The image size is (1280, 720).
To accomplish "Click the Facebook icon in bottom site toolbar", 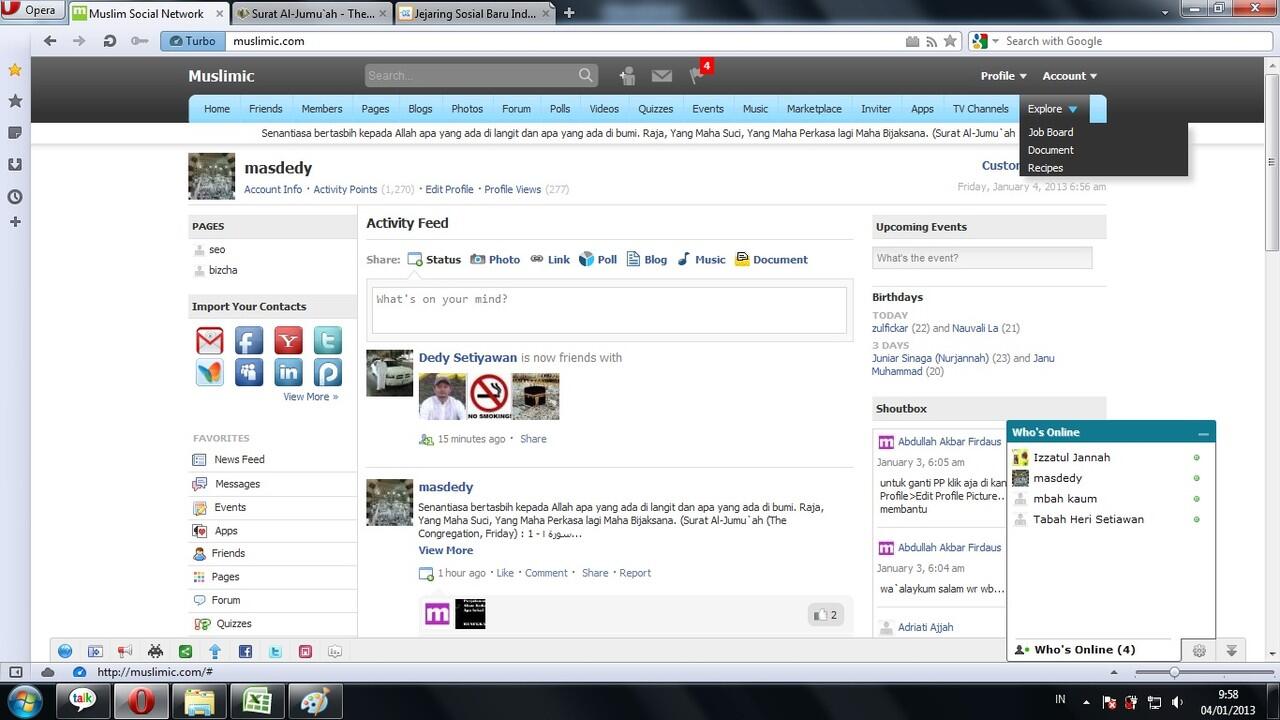I will click(x=245, y=651).
